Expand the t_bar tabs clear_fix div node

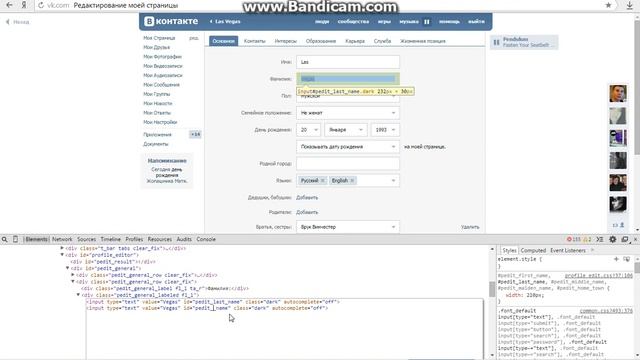tap(62, 248)
